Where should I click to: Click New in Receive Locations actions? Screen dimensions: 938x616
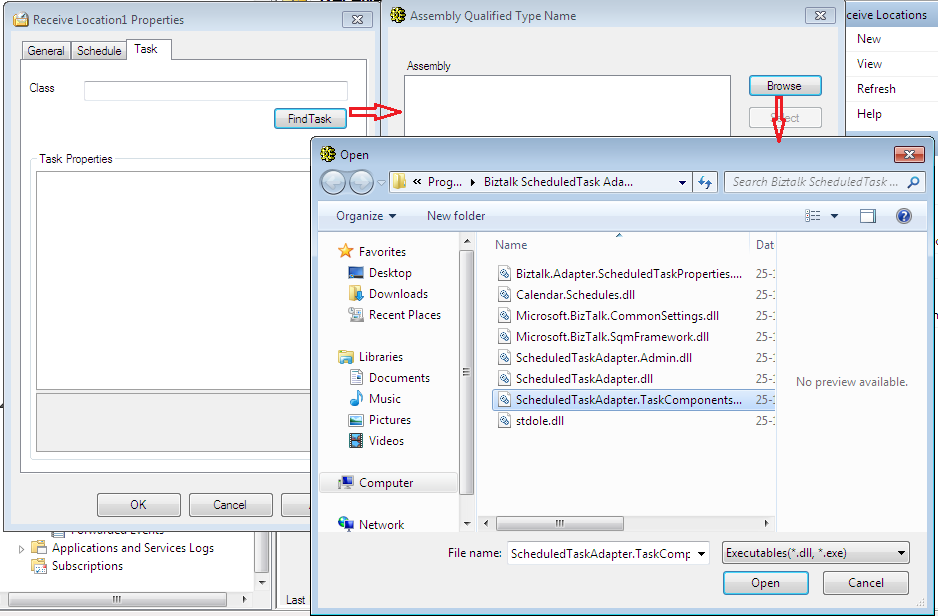tap(869, 39)
